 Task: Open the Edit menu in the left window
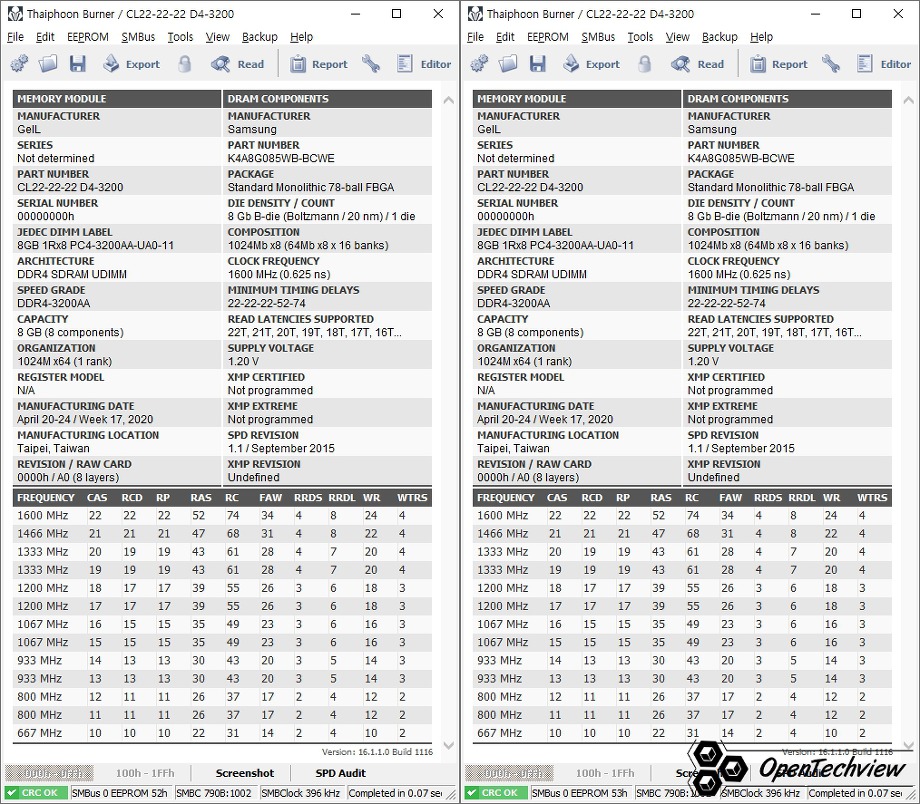coord(45,37)
